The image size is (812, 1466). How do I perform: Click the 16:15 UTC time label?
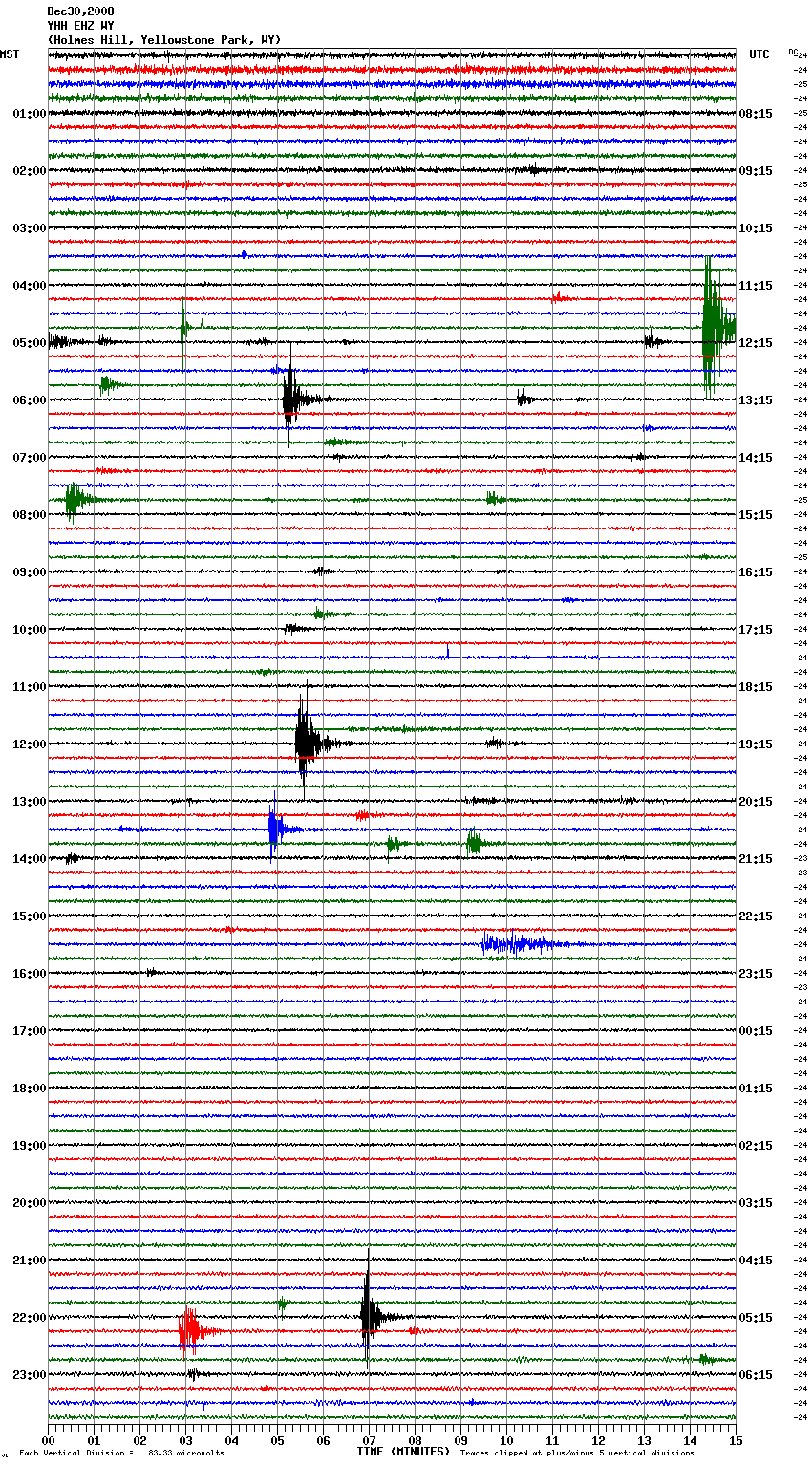[x=756, y=572]
